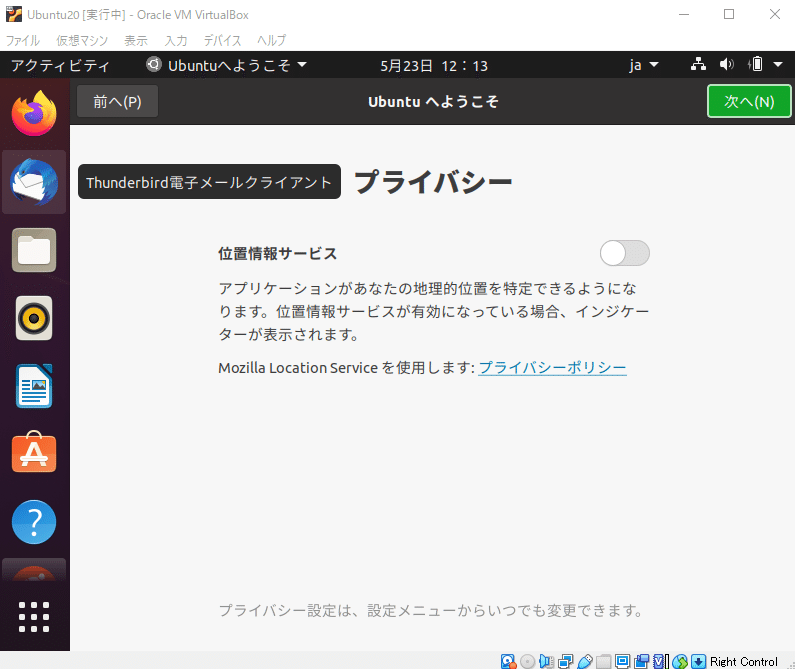Open the 入力 menu
The image size is (795, 669).
tap(176, 40)
